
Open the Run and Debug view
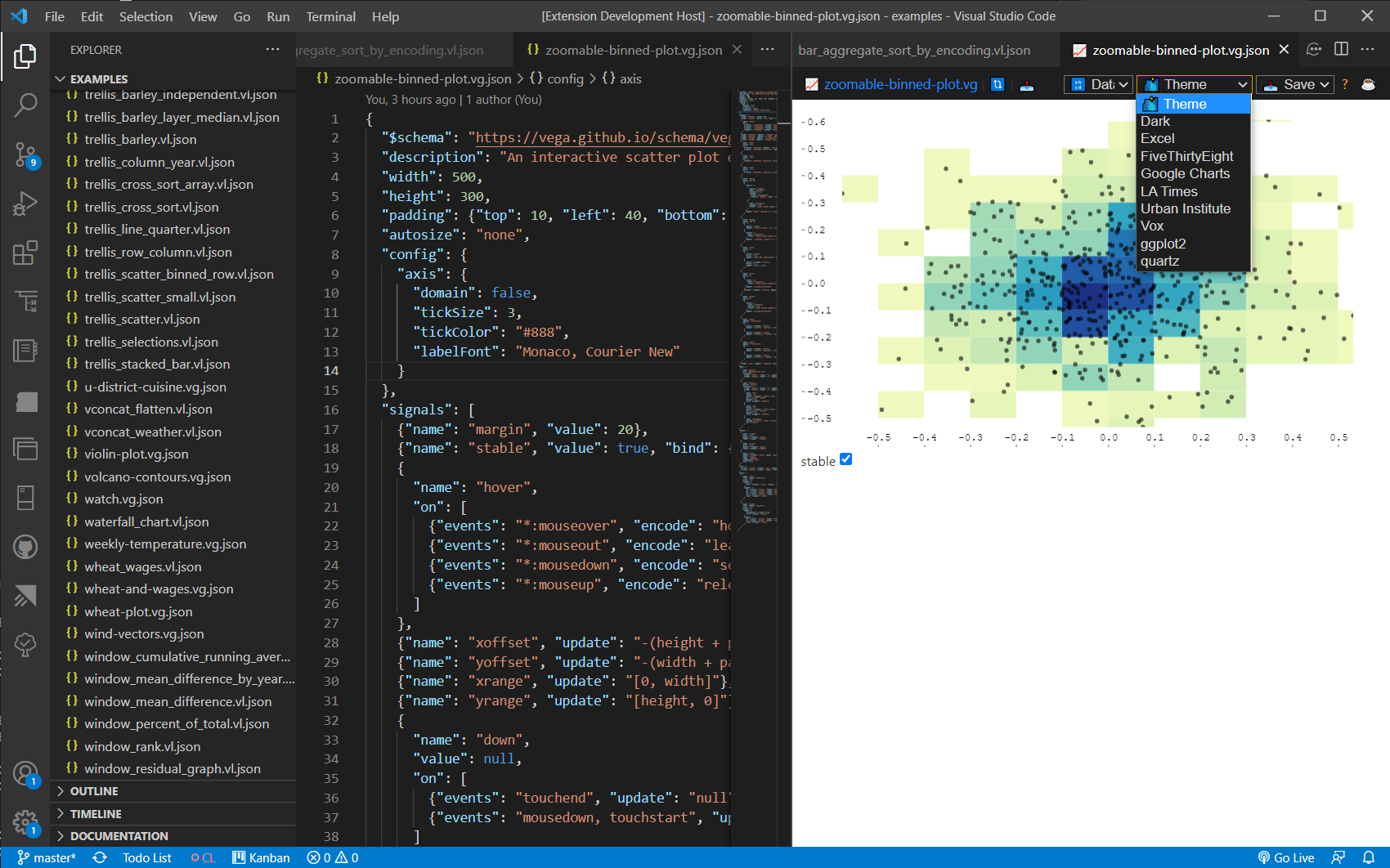tap(25, 204)
